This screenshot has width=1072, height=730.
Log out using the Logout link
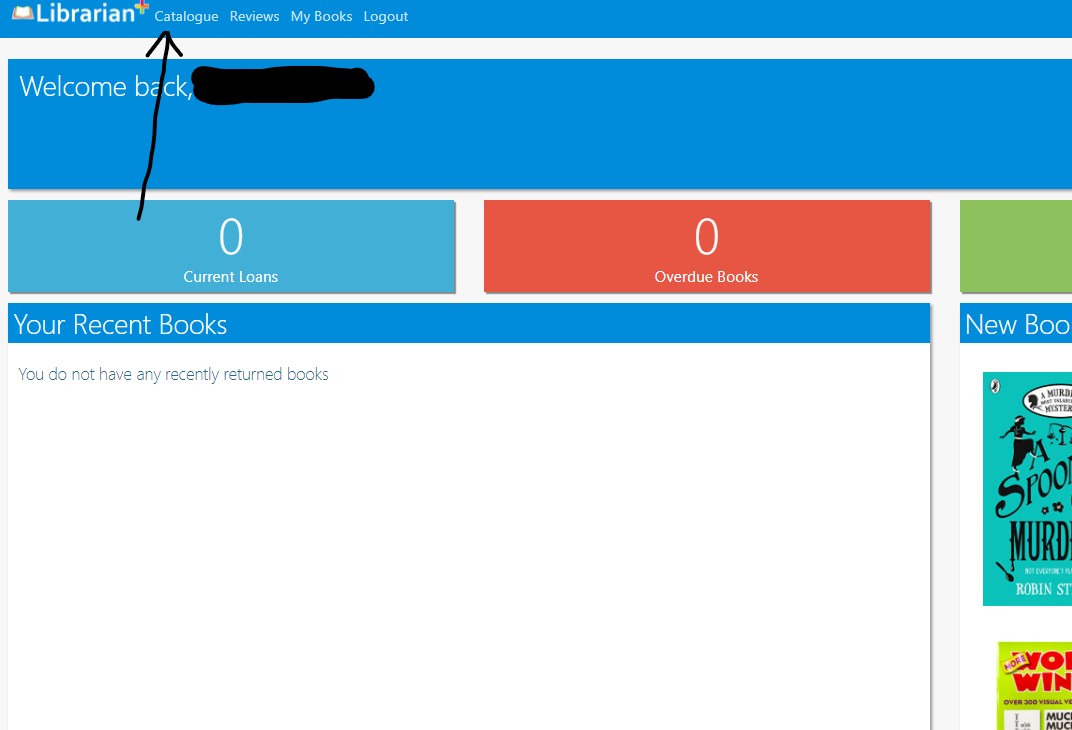[x=386, y=16]
